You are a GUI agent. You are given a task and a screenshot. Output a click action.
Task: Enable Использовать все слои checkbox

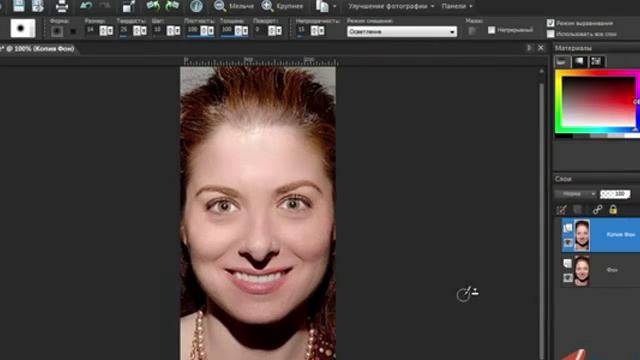click(551, 34)
